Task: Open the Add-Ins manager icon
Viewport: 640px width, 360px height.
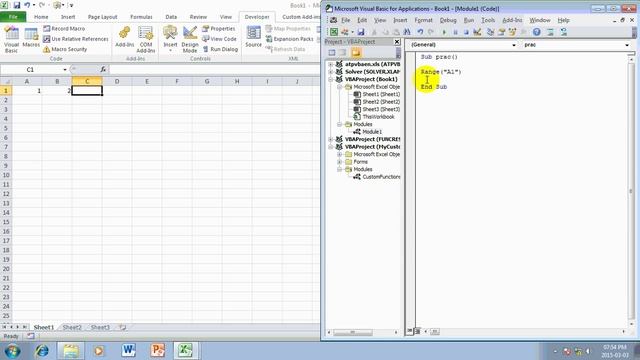Action: tap(124, 37)
